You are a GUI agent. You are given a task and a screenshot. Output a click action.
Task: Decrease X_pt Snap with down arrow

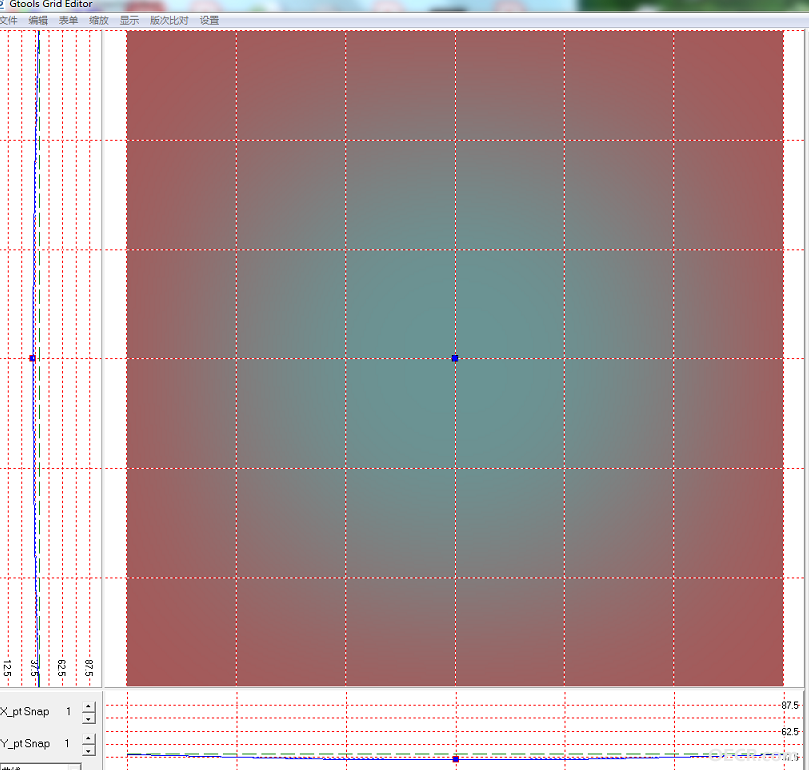[x=89, y=718]
